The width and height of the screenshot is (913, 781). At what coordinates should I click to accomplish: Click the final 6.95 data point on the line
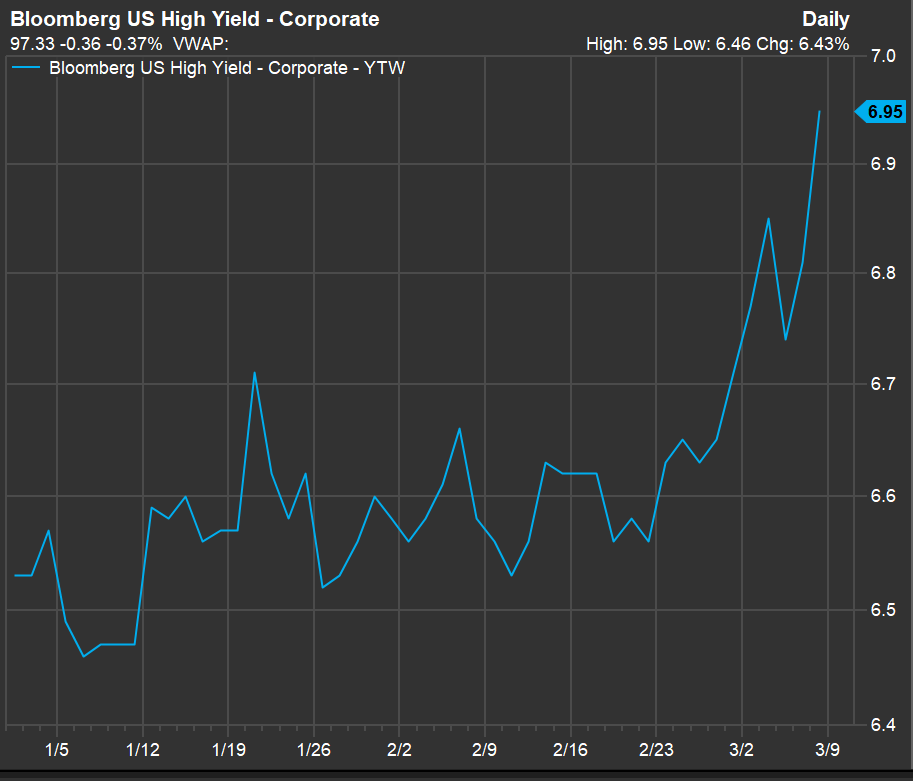[819, 111]
